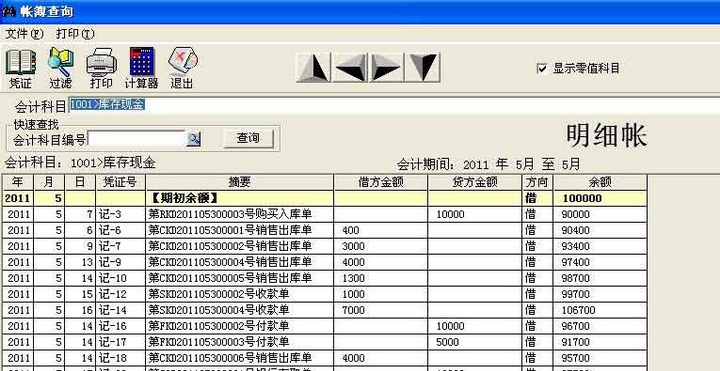
Task: Click the 余额 column header
Action: 600,182
